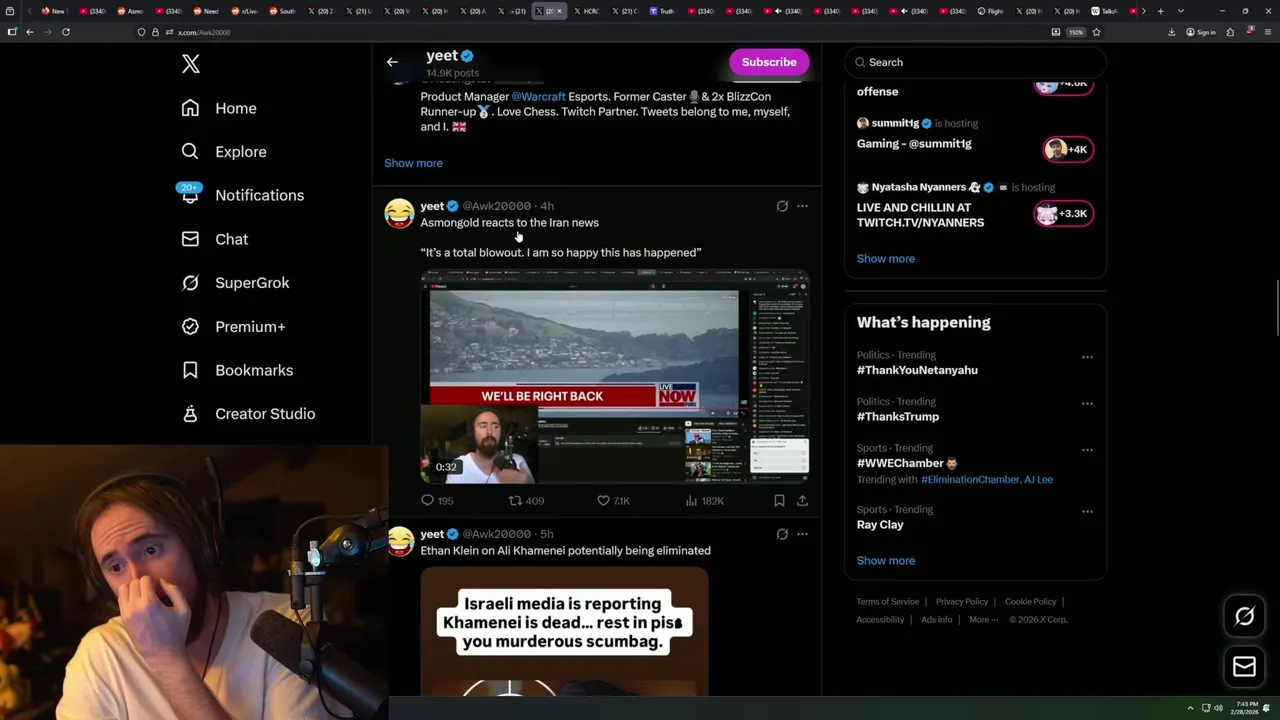Viewport: 1280px width, 720px height.
Task: Open Accessibility footer link
Action: click(880, 620)
